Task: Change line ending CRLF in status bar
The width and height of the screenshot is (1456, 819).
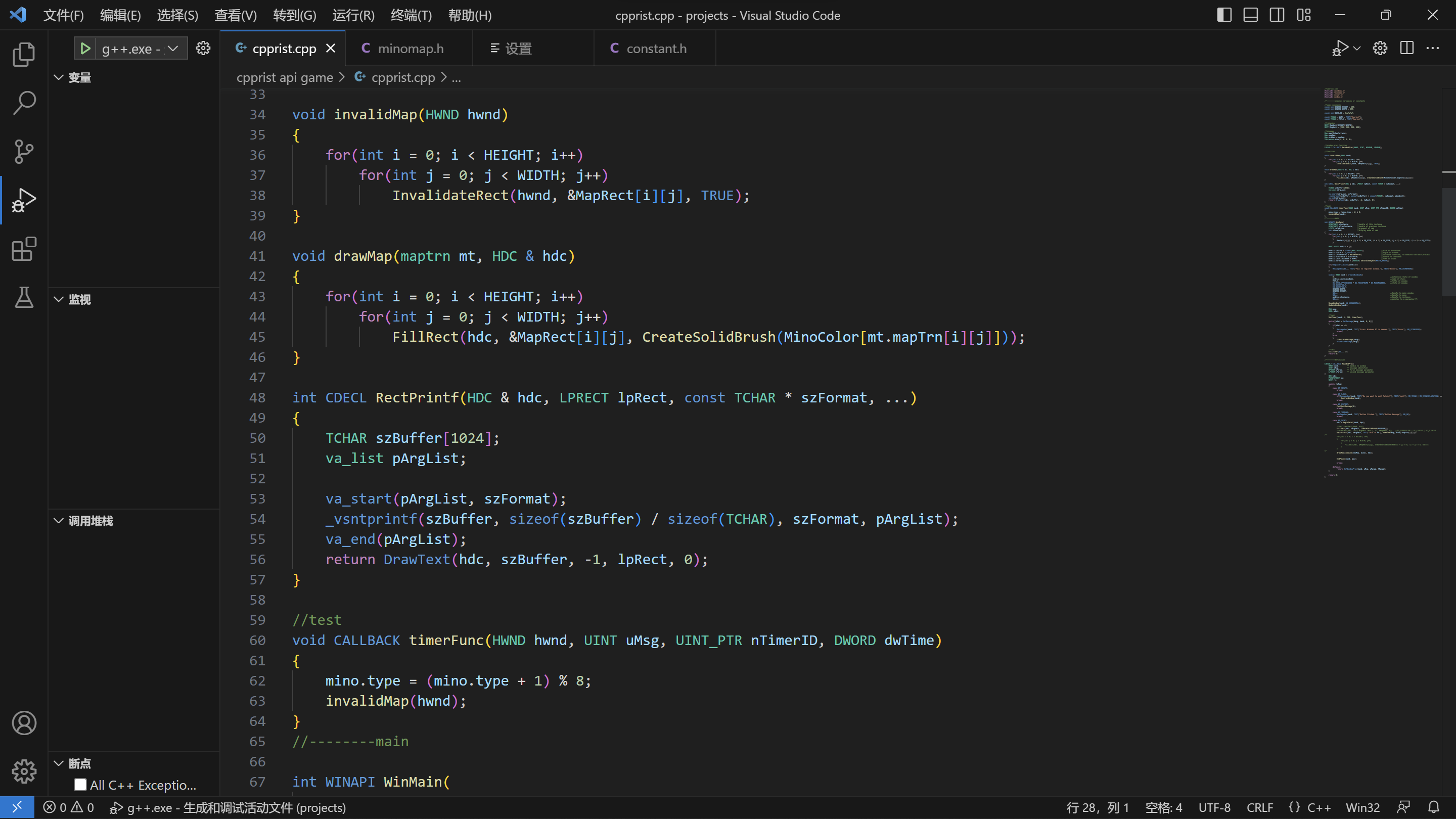Action: 1260,808
